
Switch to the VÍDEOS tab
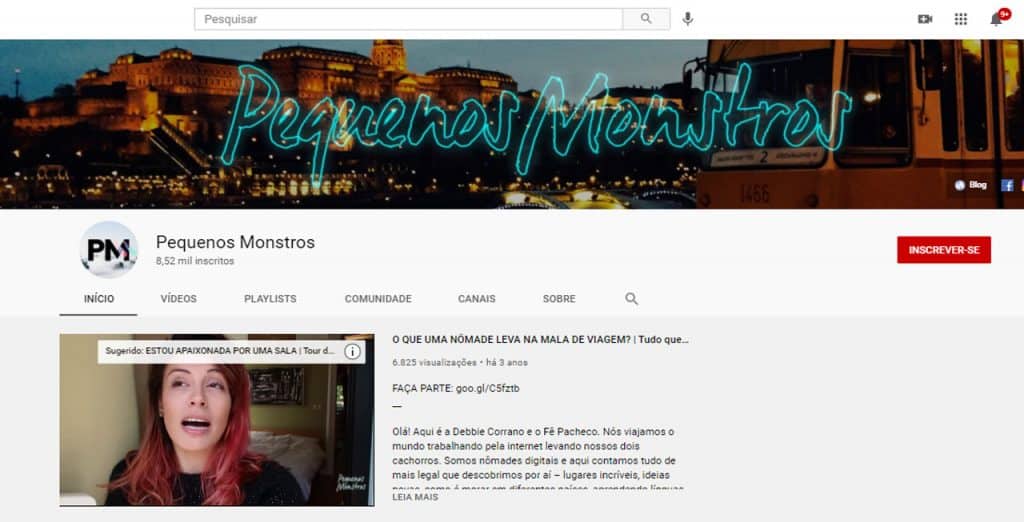(x=178, y=299)
